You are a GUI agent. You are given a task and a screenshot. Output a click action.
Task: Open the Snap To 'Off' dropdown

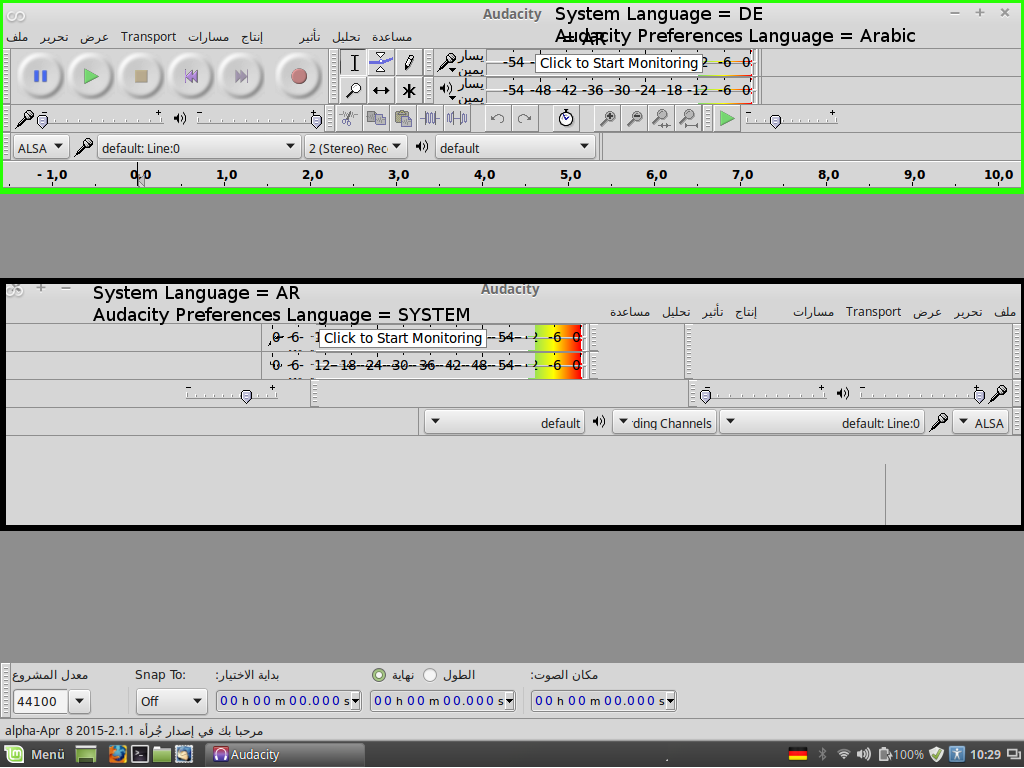tap(171, 701)
